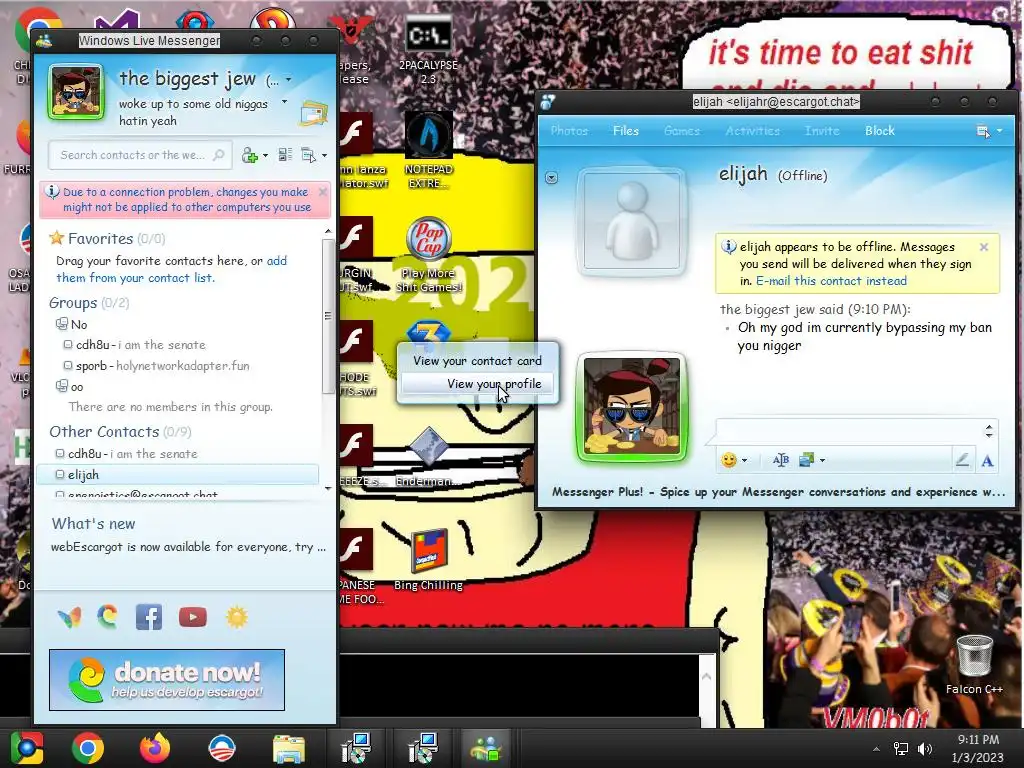Image resolution: width=1024 pixels, height=768 pixels.
Task: Show hidden tray icons arrow
Action: [x=876, y=749]
